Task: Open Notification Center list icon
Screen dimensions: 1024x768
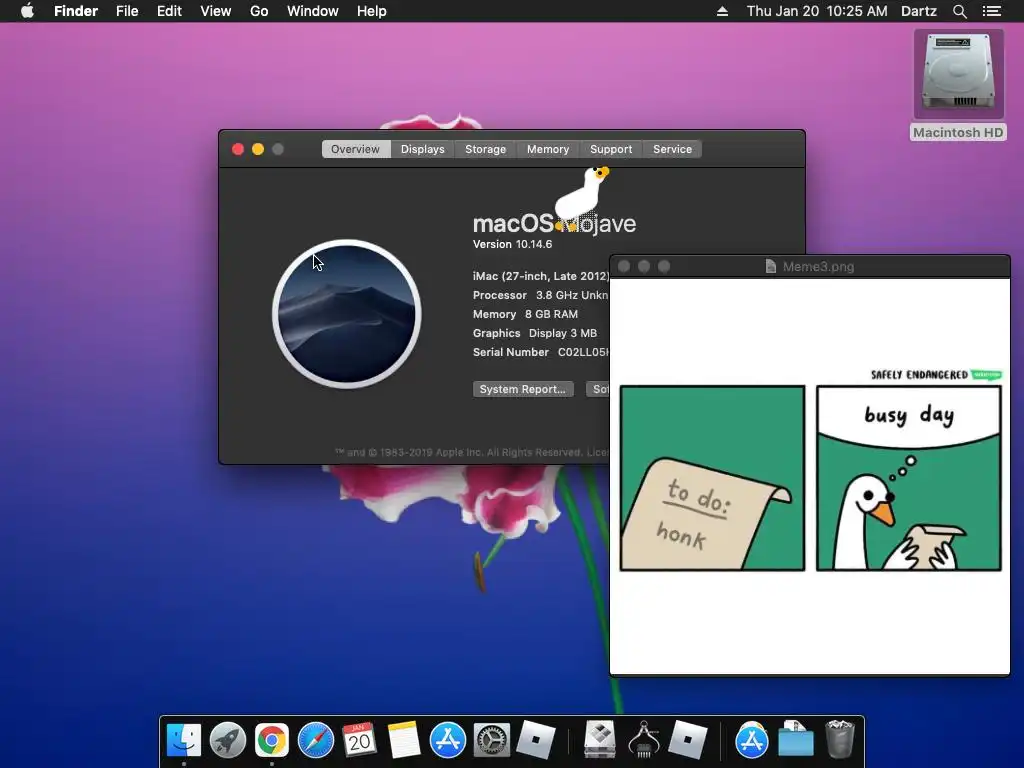Action: [991, 11]
